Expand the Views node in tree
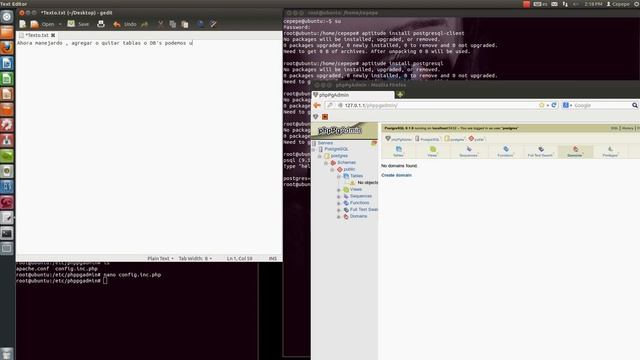This screenshot has width=640, height=360. pos(338,190)
